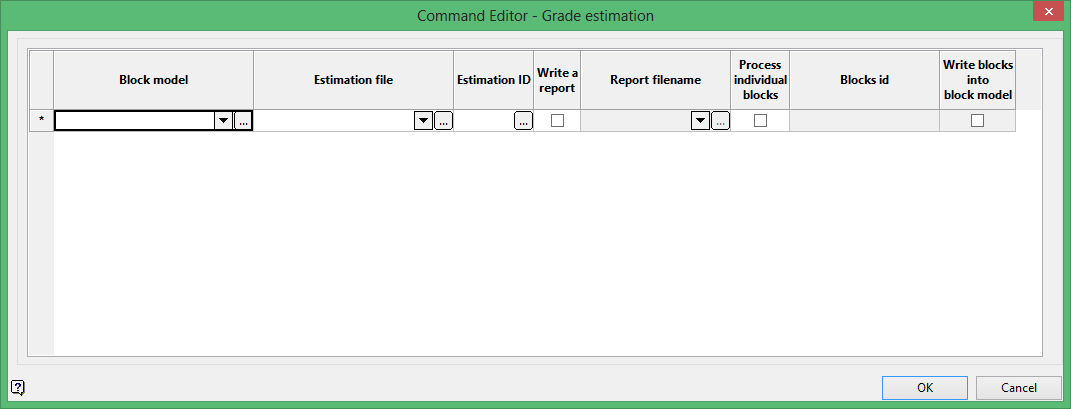Close the Command Editor window
The height and width of the screenshot is (409, 1071).
[x=1044, y=14]
